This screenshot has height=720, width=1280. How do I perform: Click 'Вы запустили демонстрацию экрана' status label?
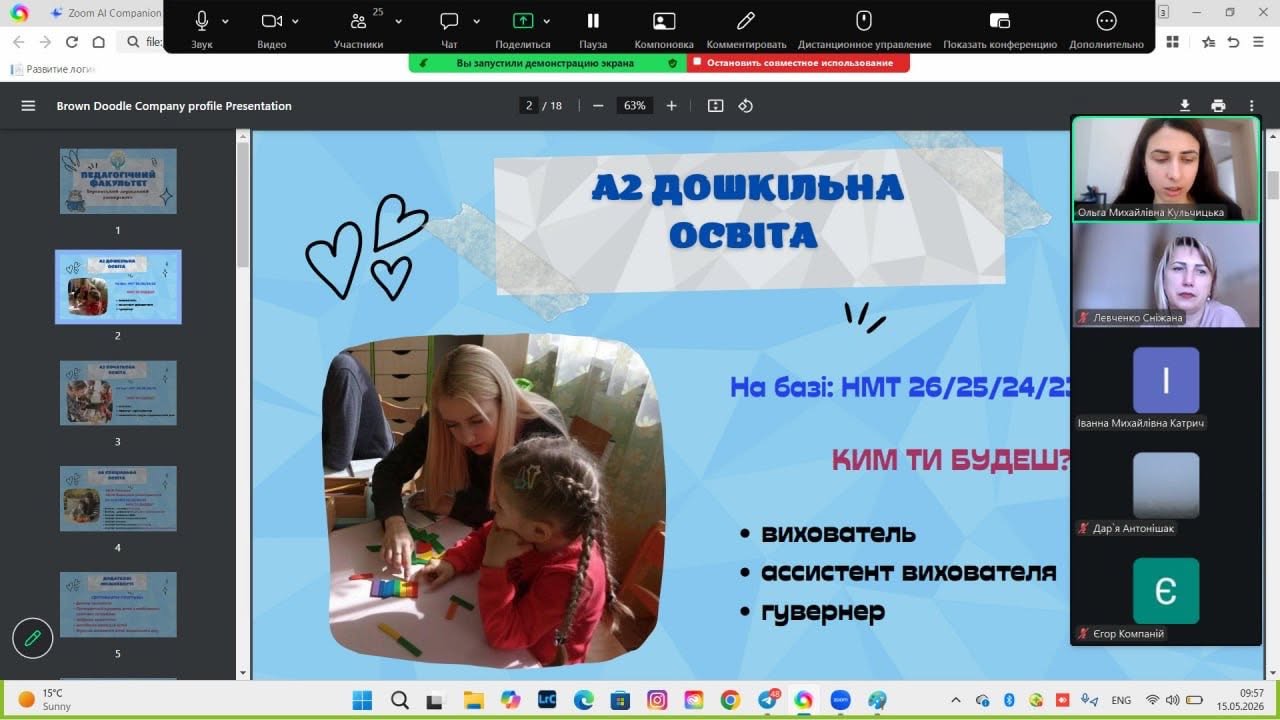545,63
